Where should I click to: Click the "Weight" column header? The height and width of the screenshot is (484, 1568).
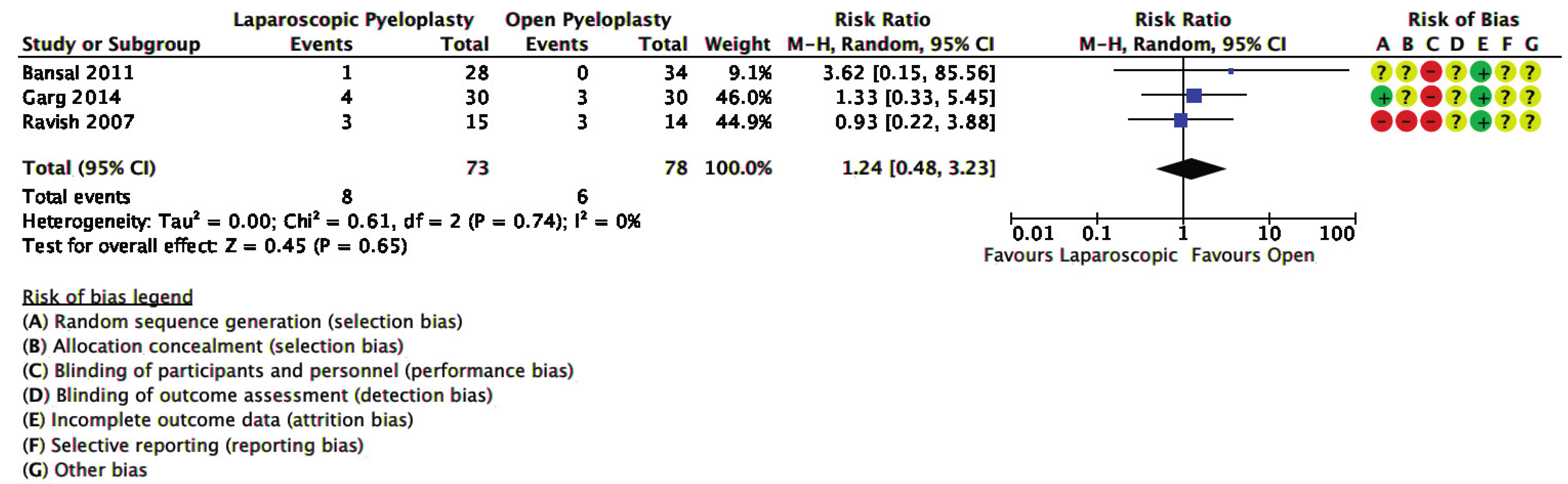pyautogui.click(x=737, y=44)
